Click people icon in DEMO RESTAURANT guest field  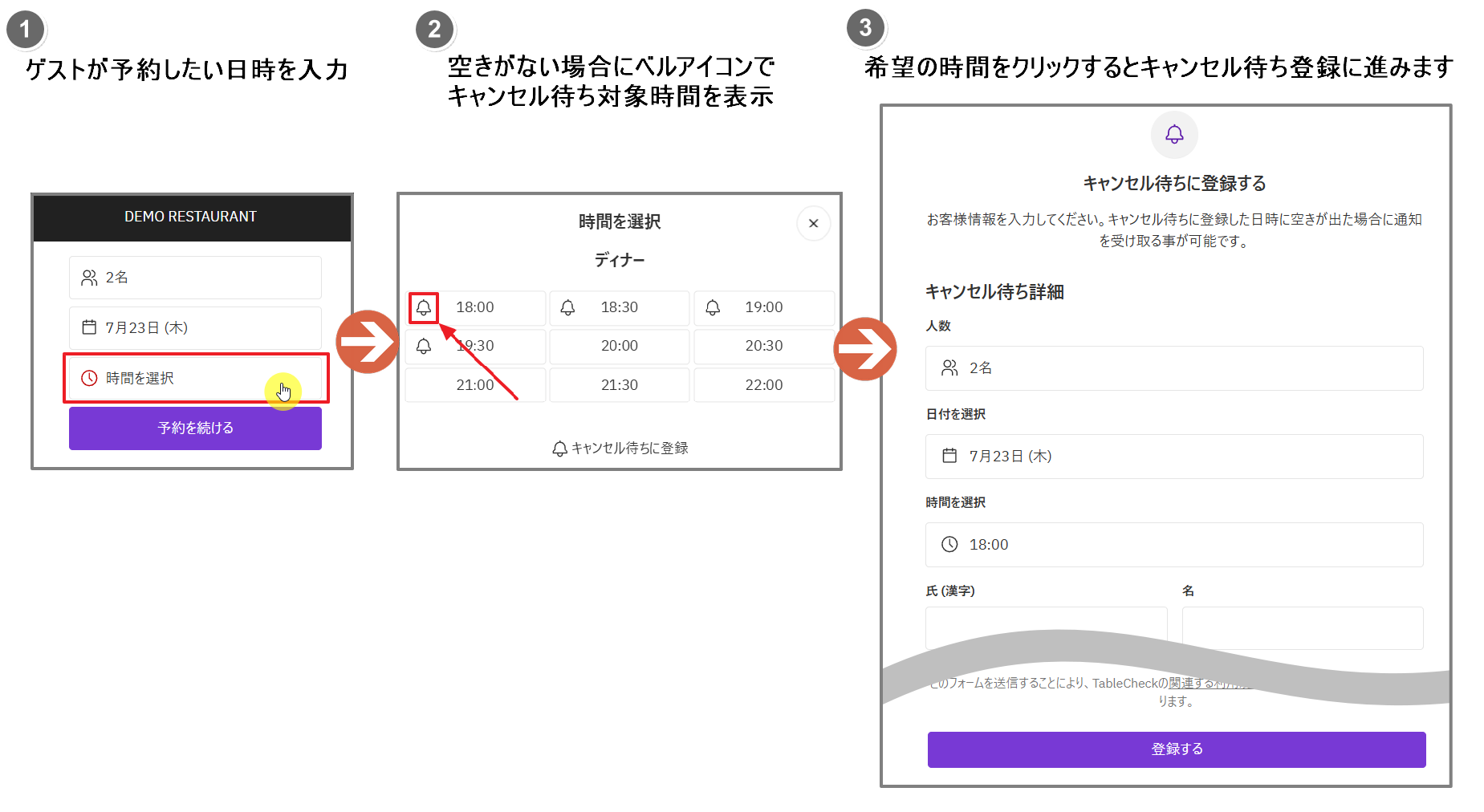pos(89,278)
